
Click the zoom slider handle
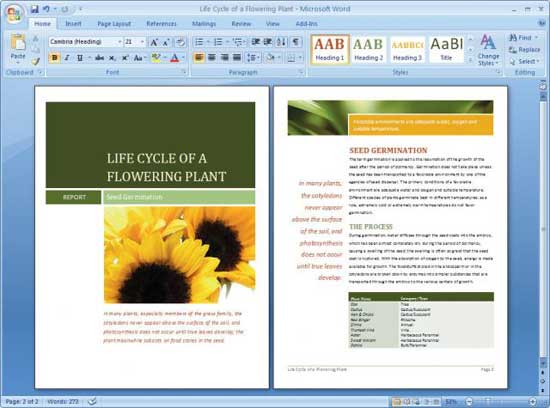click(487, 401)
